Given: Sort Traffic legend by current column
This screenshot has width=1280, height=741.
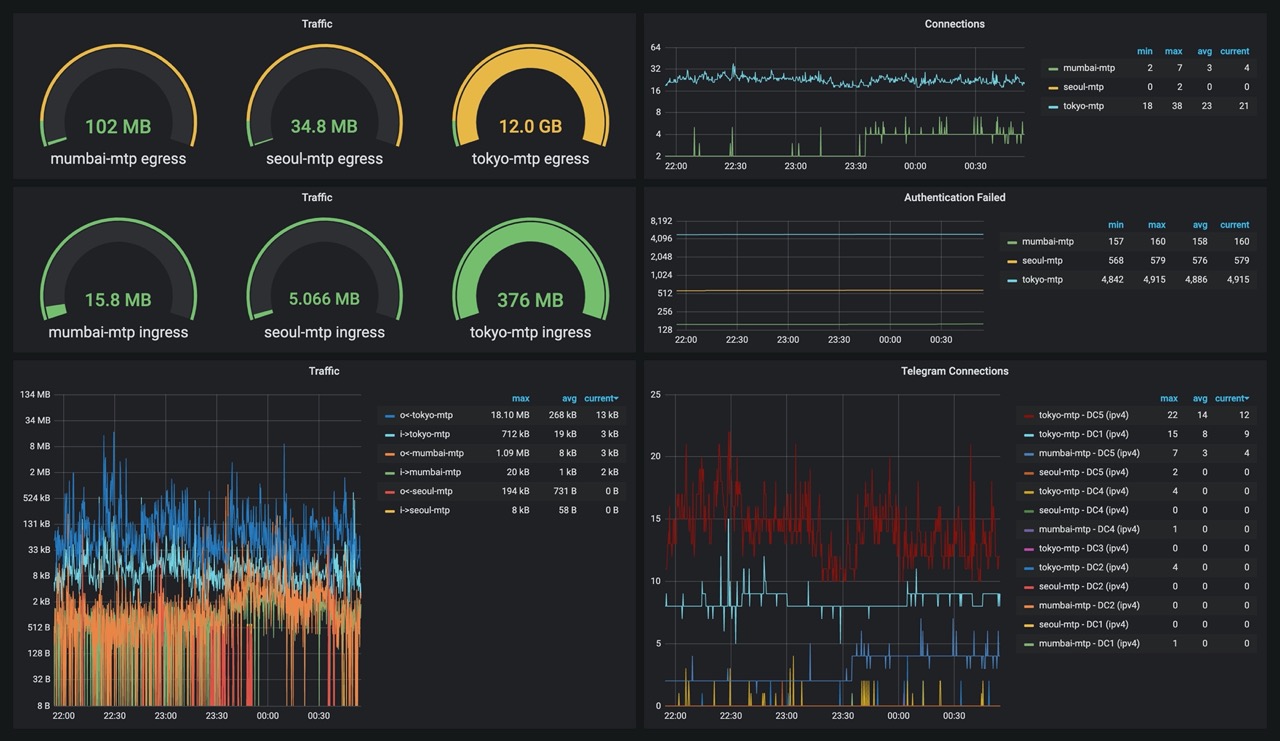Looking at the screenshot, I should coord(601,398).
